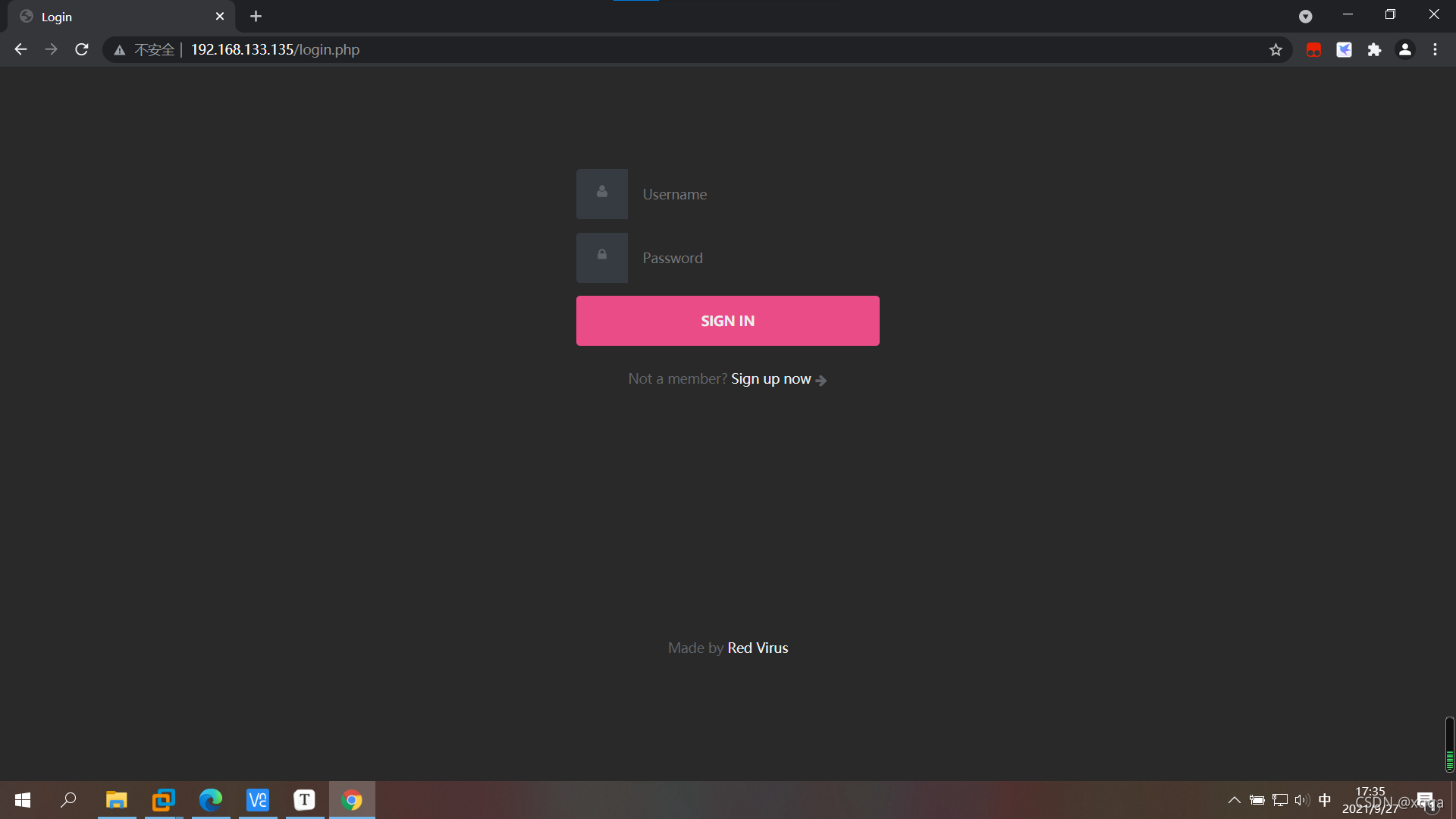Click the not-secure warning icon
Viewport: 1456px width, 819px height.
[119, 49]
